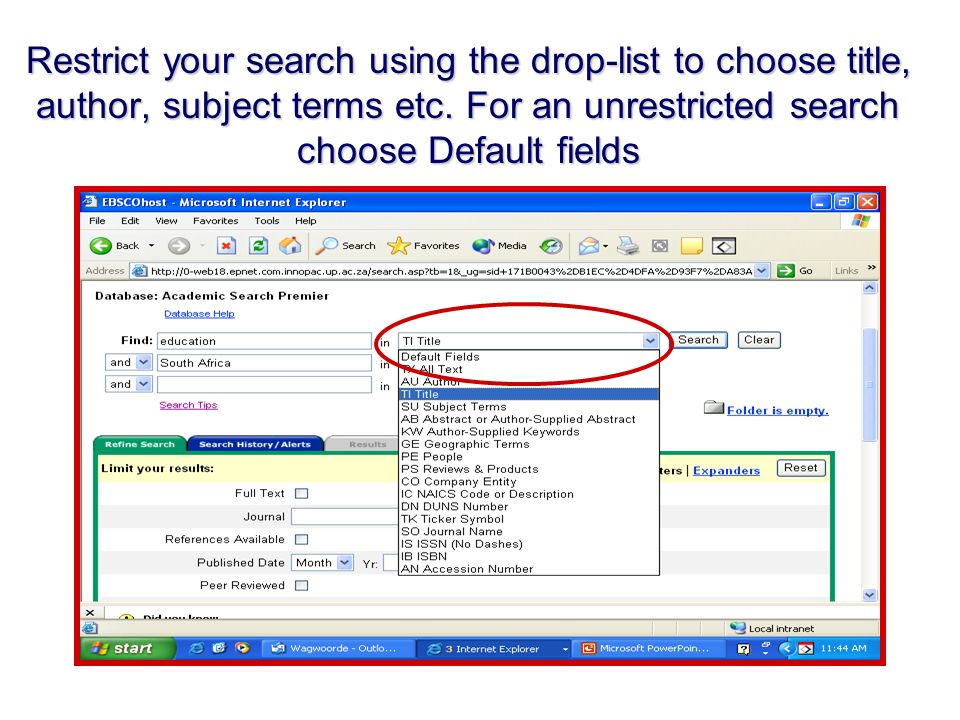
Task: Open the Folder is empty link
Action: pyautogui.click(x=778, y=410)
